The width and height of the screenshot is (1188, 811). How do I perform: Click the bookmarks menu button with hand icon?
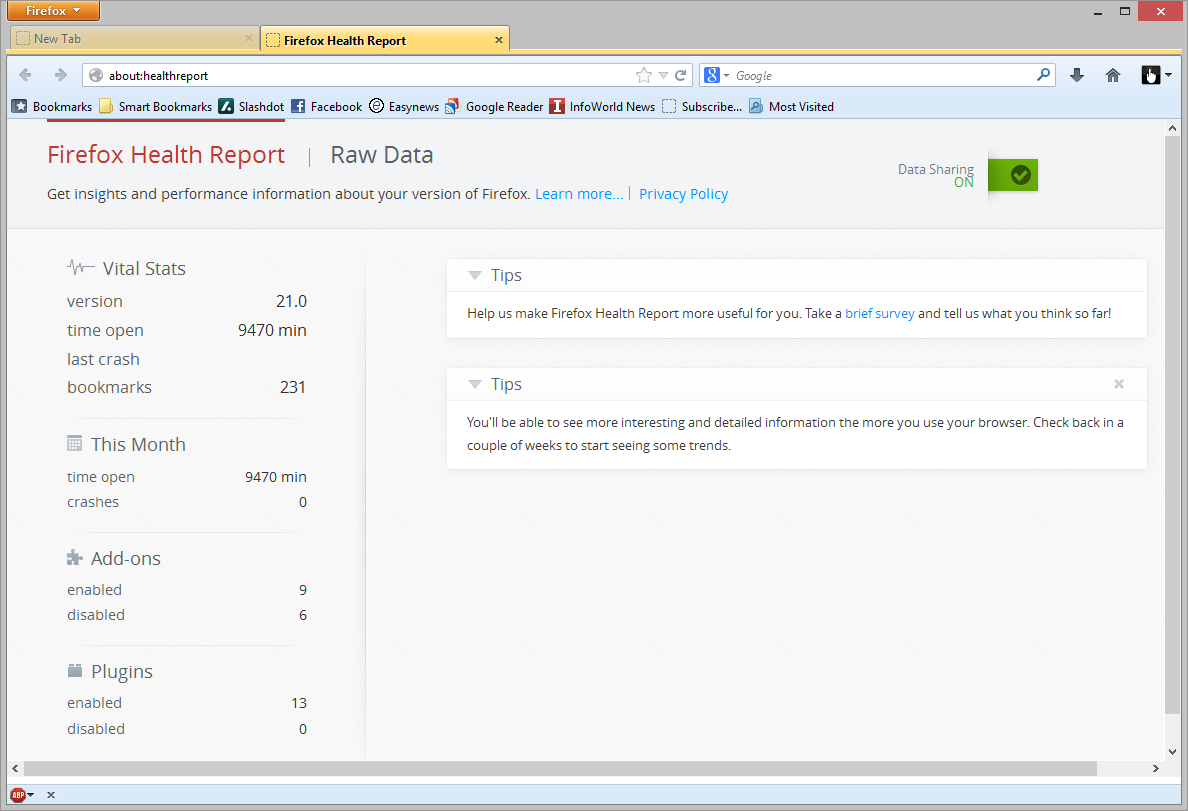(x=1151, y=75)
